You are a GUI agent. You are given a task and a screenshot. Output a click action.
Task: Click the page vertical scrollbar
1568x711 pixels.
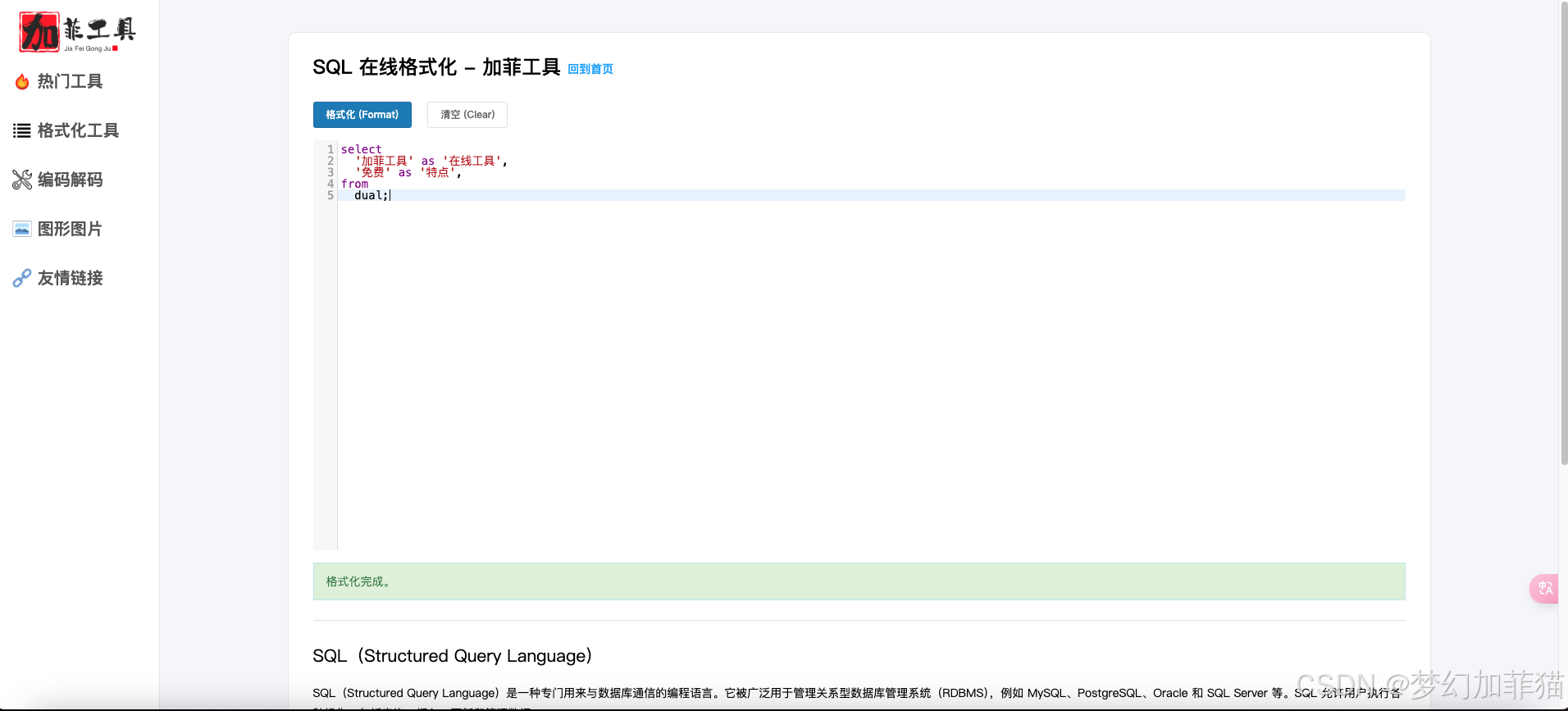pyautogui.click(x=1563, y=234)
